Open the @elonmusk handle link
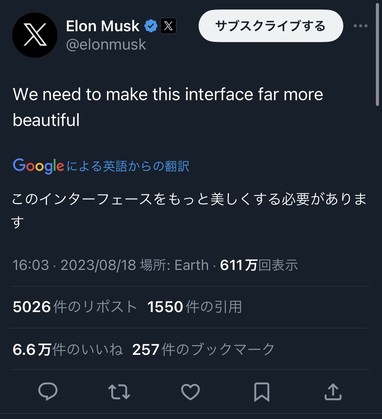 106,45
